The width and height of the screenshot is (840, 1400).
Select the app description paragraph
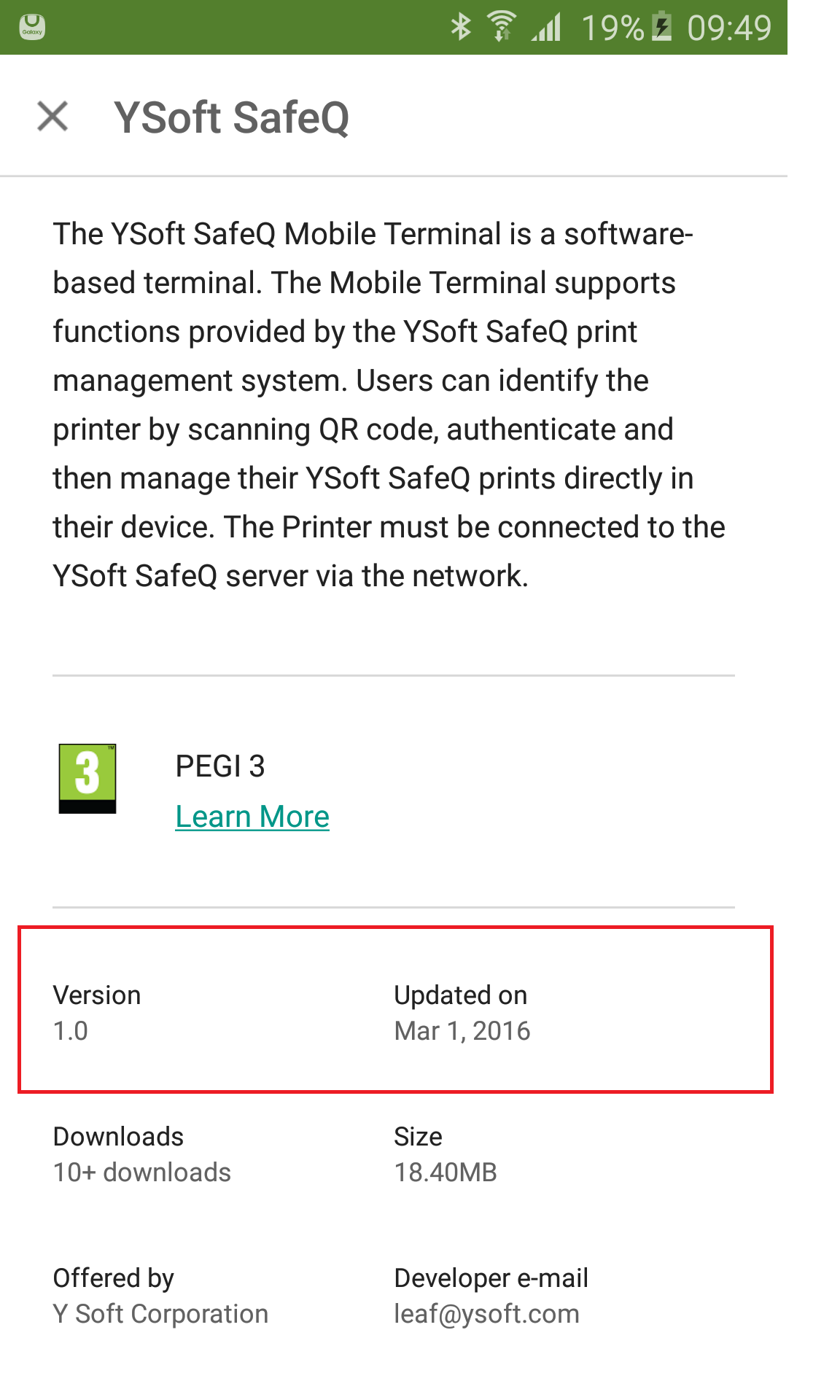(389, 405)
